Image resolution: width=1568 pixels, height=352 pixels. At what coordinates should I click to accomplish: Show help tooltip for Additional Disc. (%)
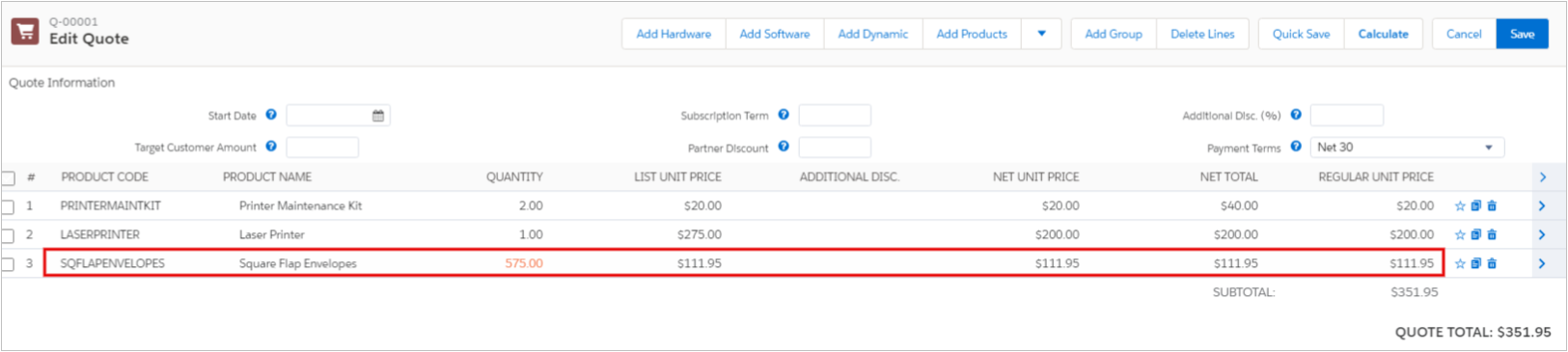[x=1296, y=115]
